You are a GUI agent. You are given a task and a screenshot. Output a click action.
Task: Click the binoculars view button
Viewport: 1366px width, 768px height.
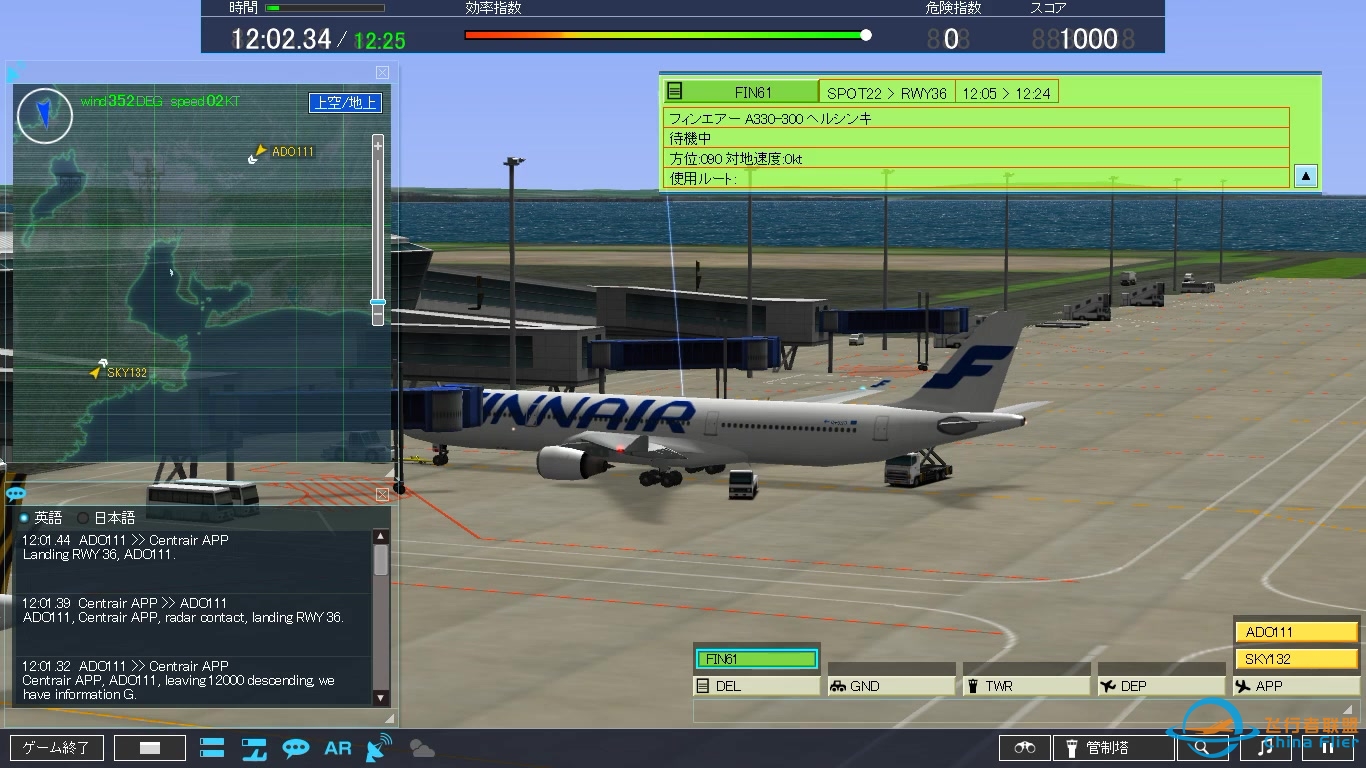tap(1025, 747)
